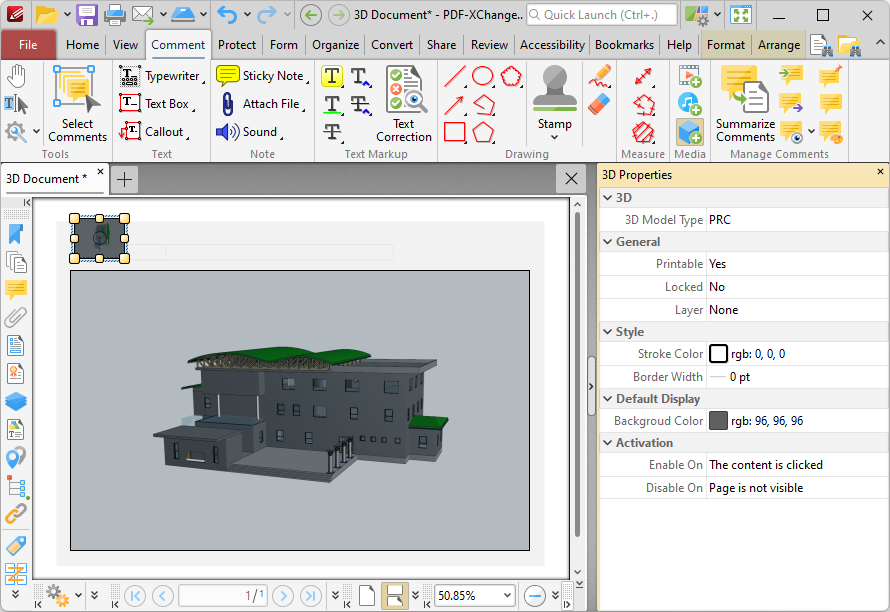The image size is (890, 612).
Task: Zoom out with minus button
Action: coord(535,596)
